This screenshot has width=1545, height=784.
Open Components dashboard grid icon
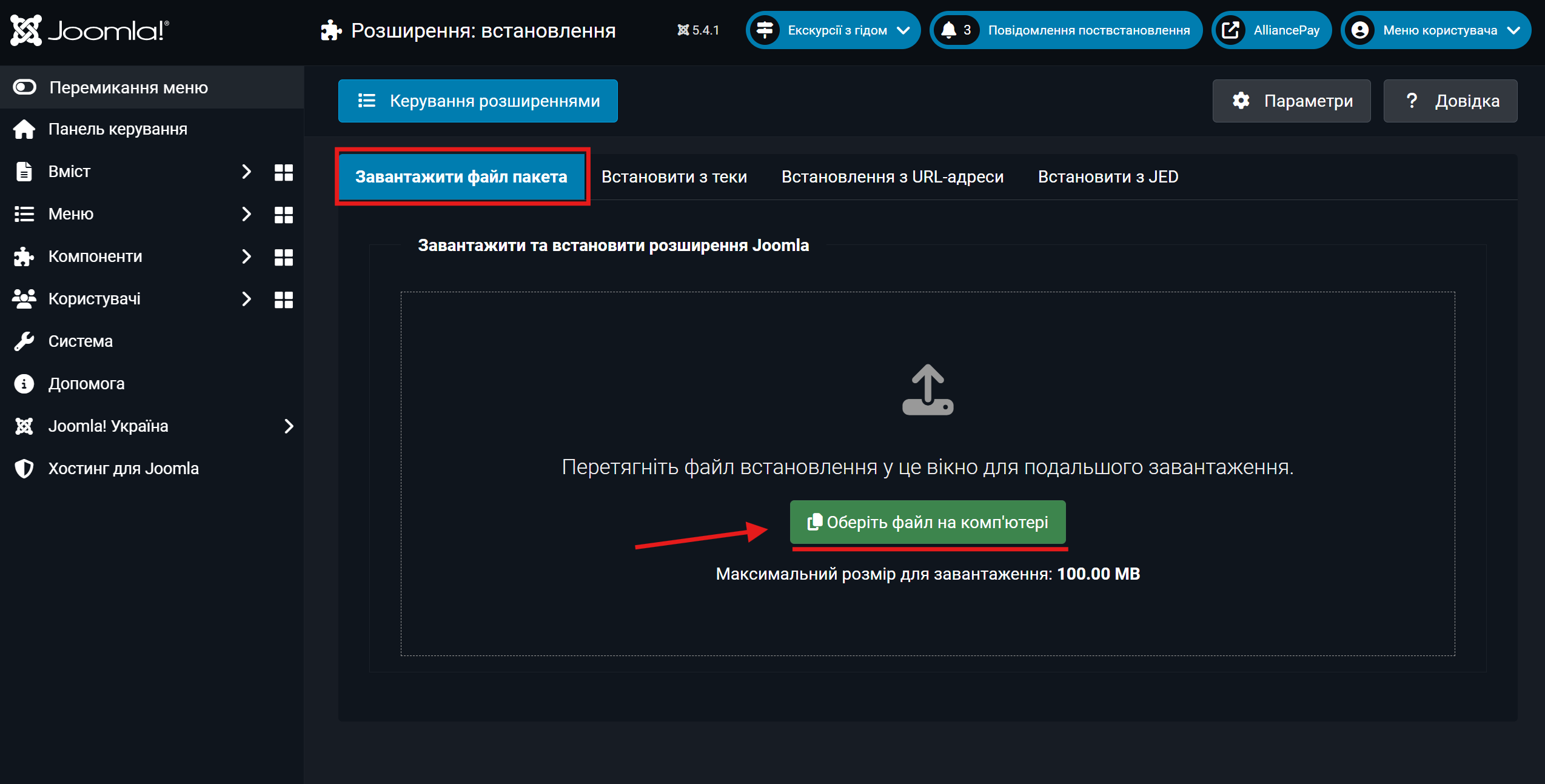coord(283,257)
